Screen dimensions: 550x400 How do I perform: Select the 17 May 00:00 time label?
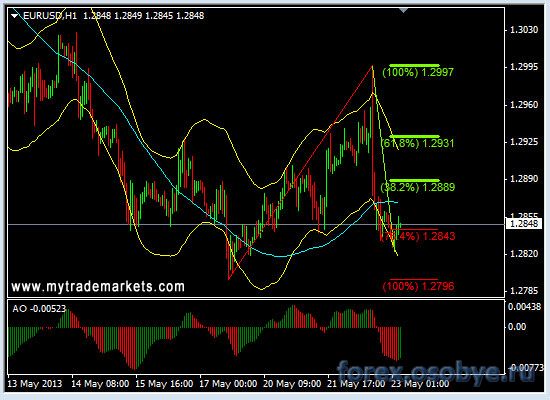(228, 384)
